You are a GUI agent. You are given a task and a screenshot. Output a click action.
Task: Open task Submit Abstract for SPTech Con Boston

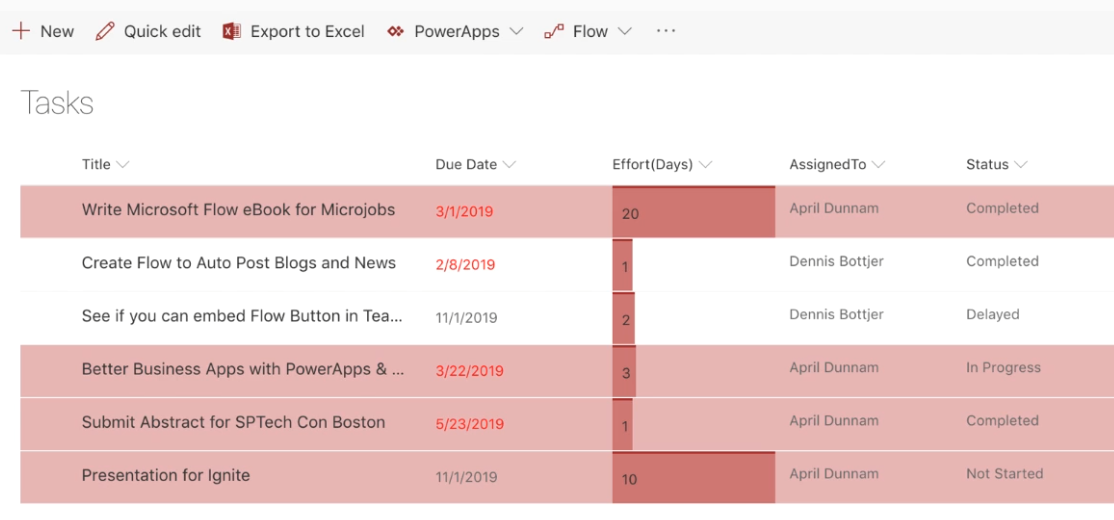pos(233,422)
